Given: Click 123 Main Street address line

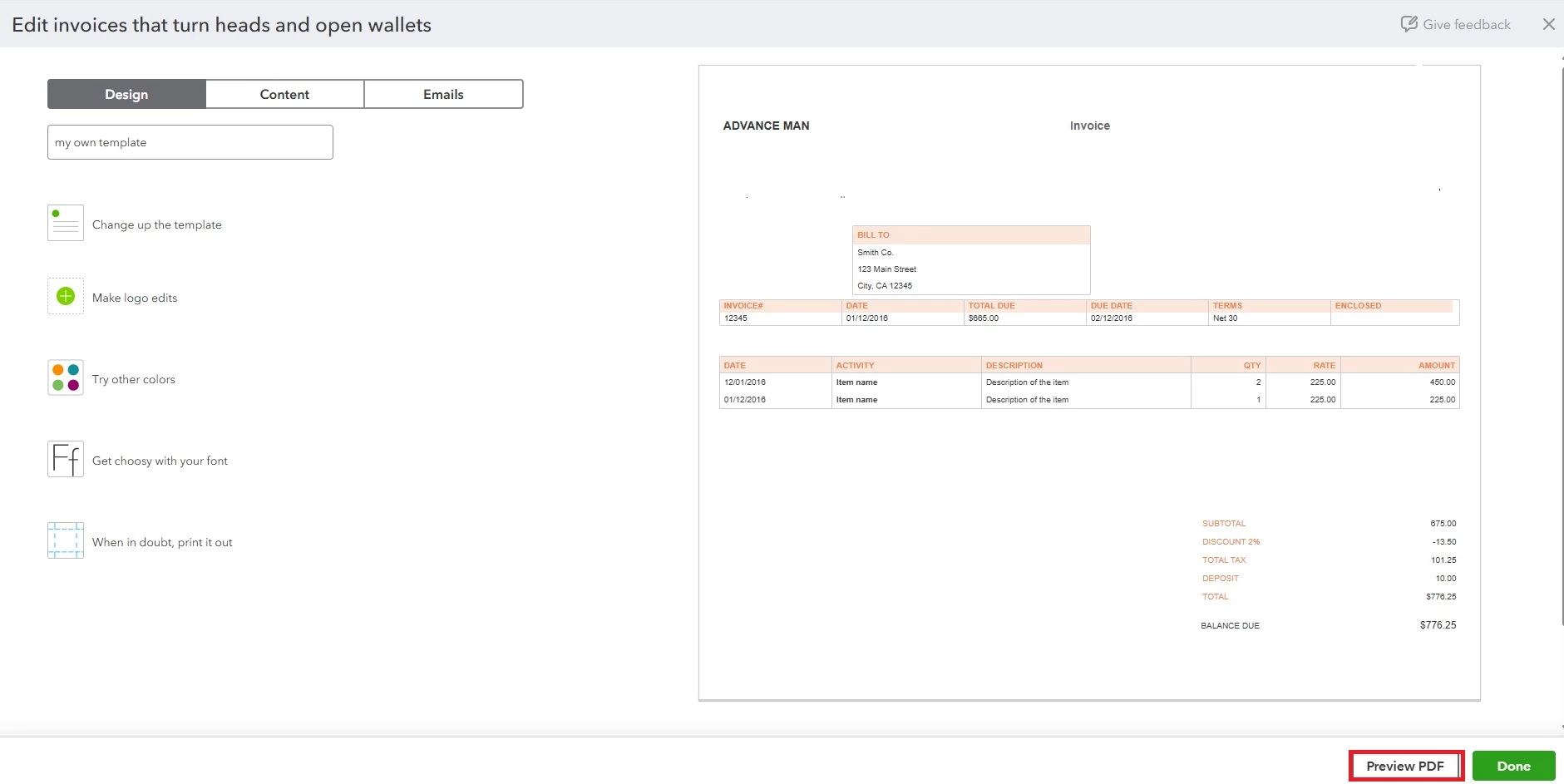Looking at the screenshot, I should point(886,269).
